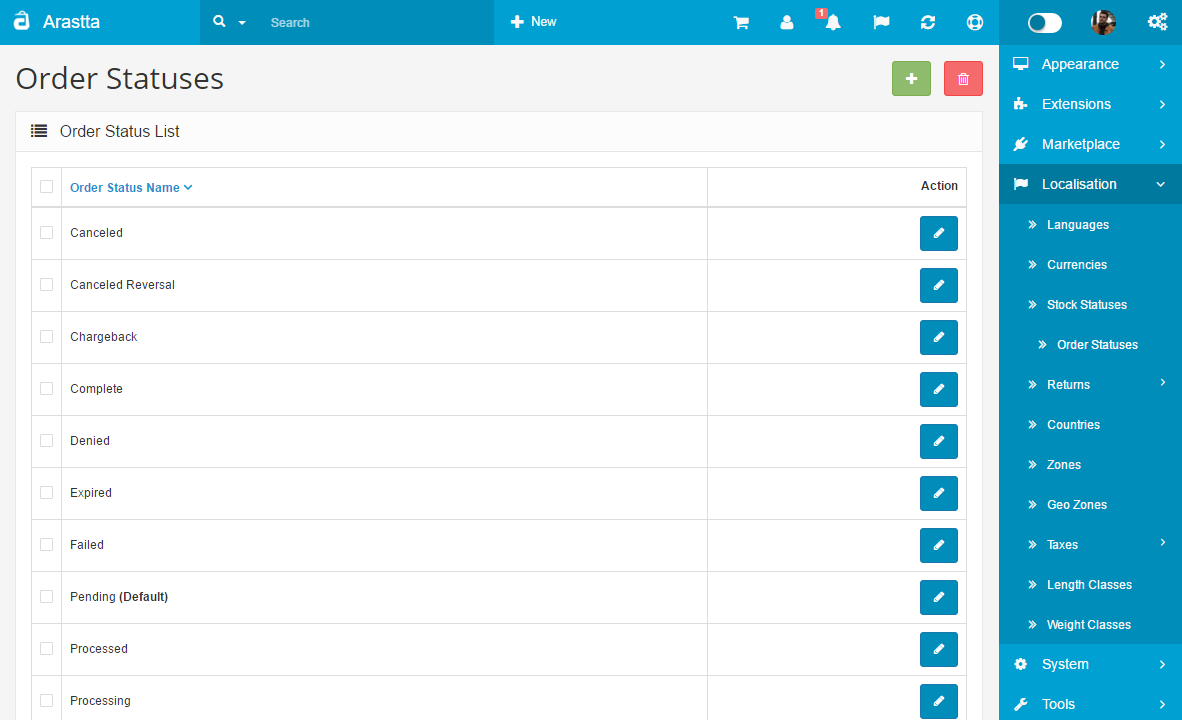The width and height of the screenshot is (1182, 720).
Task: Open Languages in the sidebar
Action: click(x=1077, y=225)
